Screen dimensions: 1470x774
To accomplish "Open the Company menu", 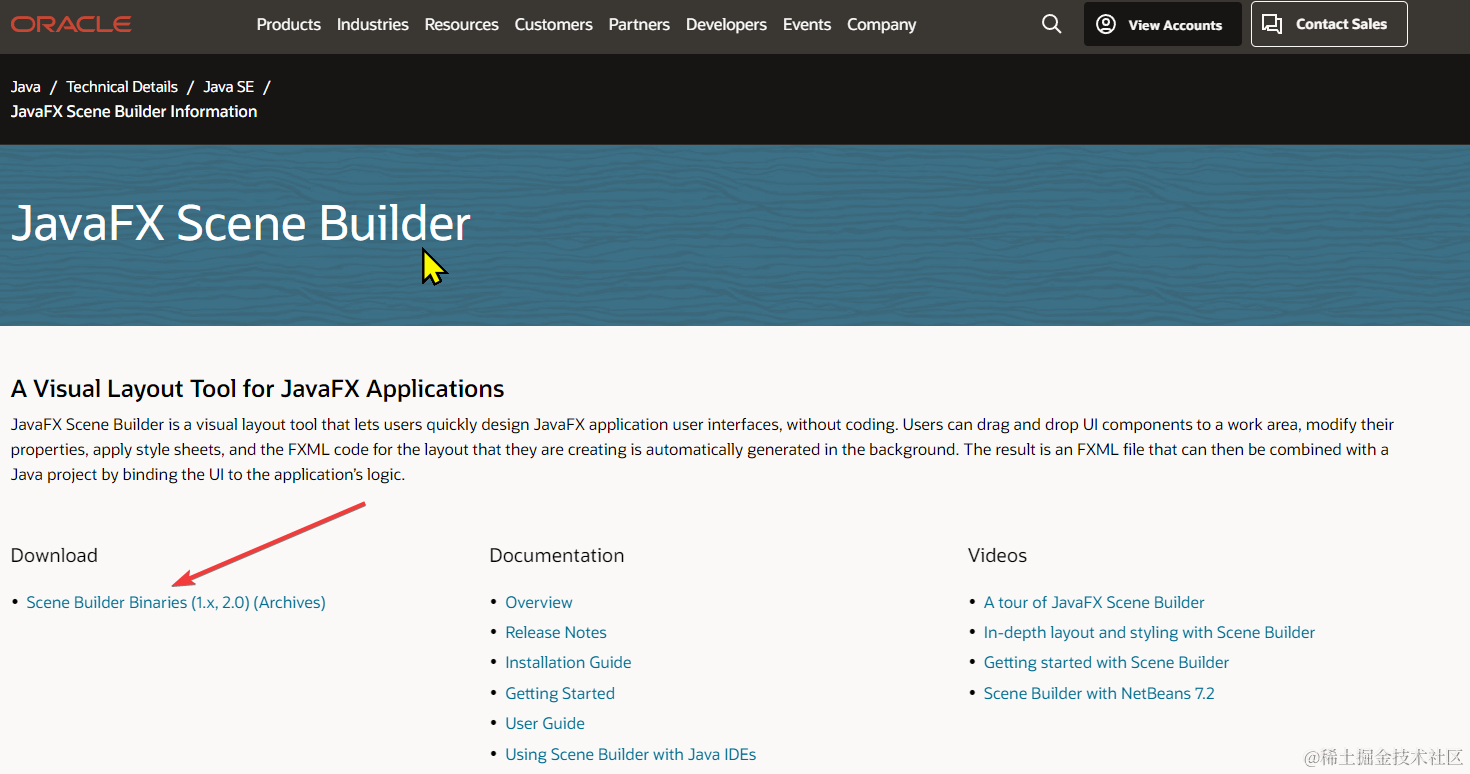I will pos(881,24).
